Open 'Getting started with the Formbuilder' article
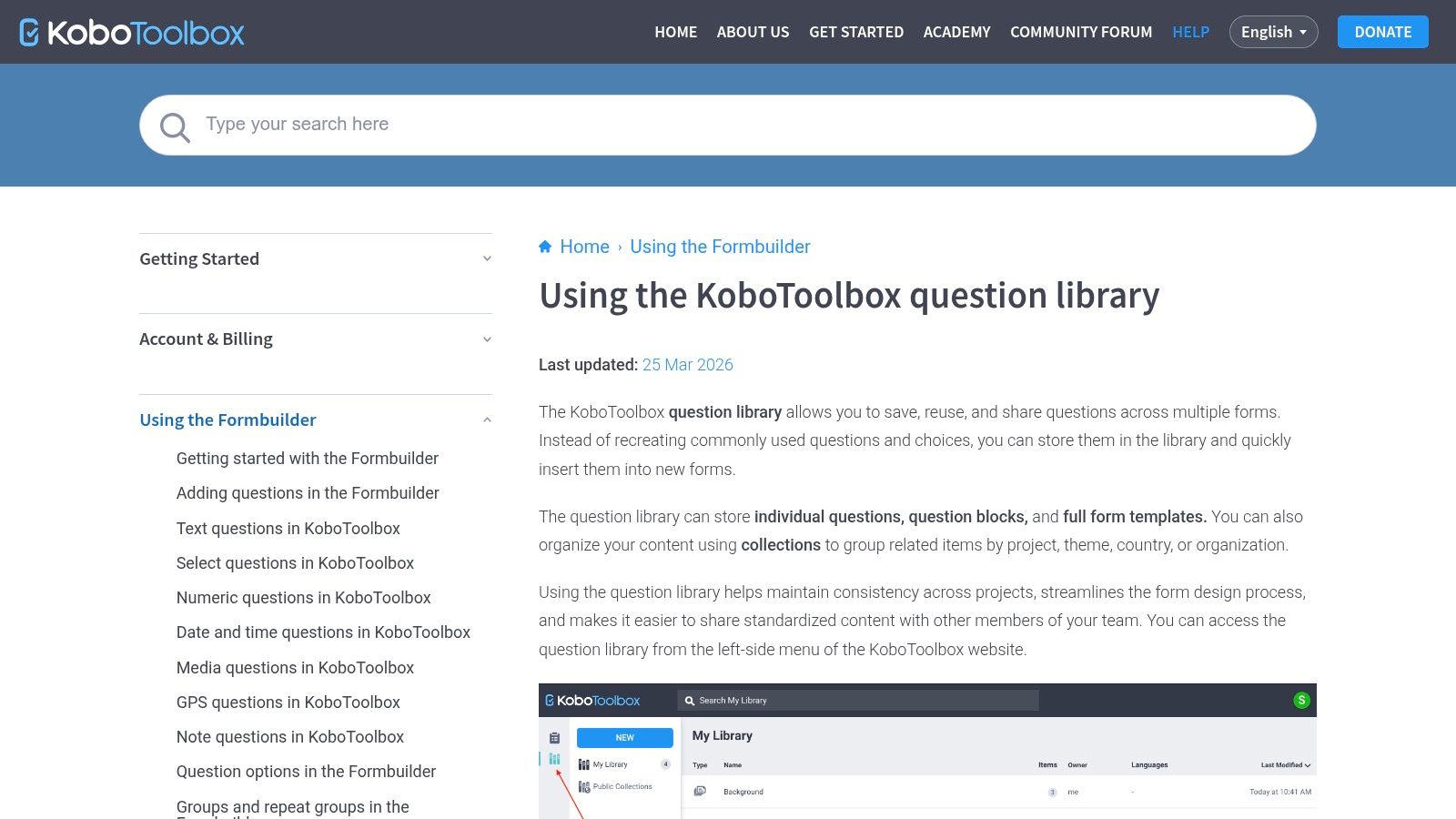This screenshot has width=1456, height=819. (x=308, y=459)
